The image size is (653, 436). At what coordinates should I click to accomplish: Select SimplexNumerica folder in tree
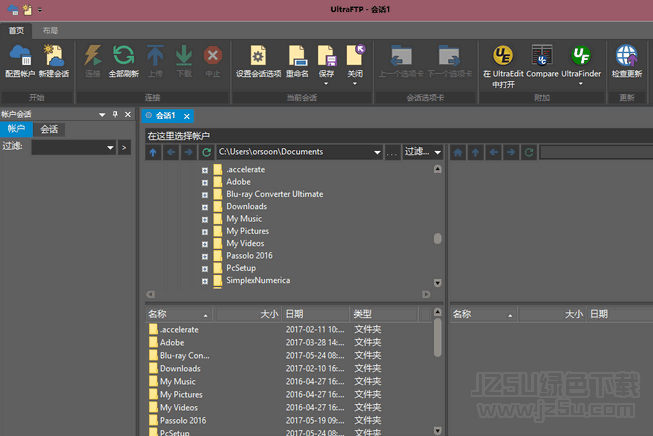(x=258, y=281)
